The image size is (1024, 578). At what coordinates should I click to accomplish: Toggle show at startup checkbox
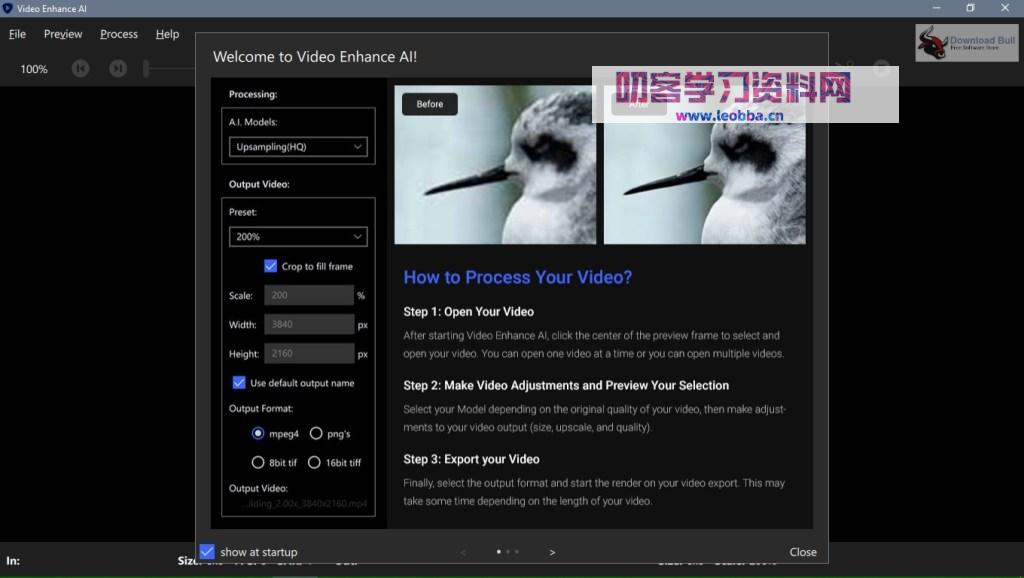207,552
